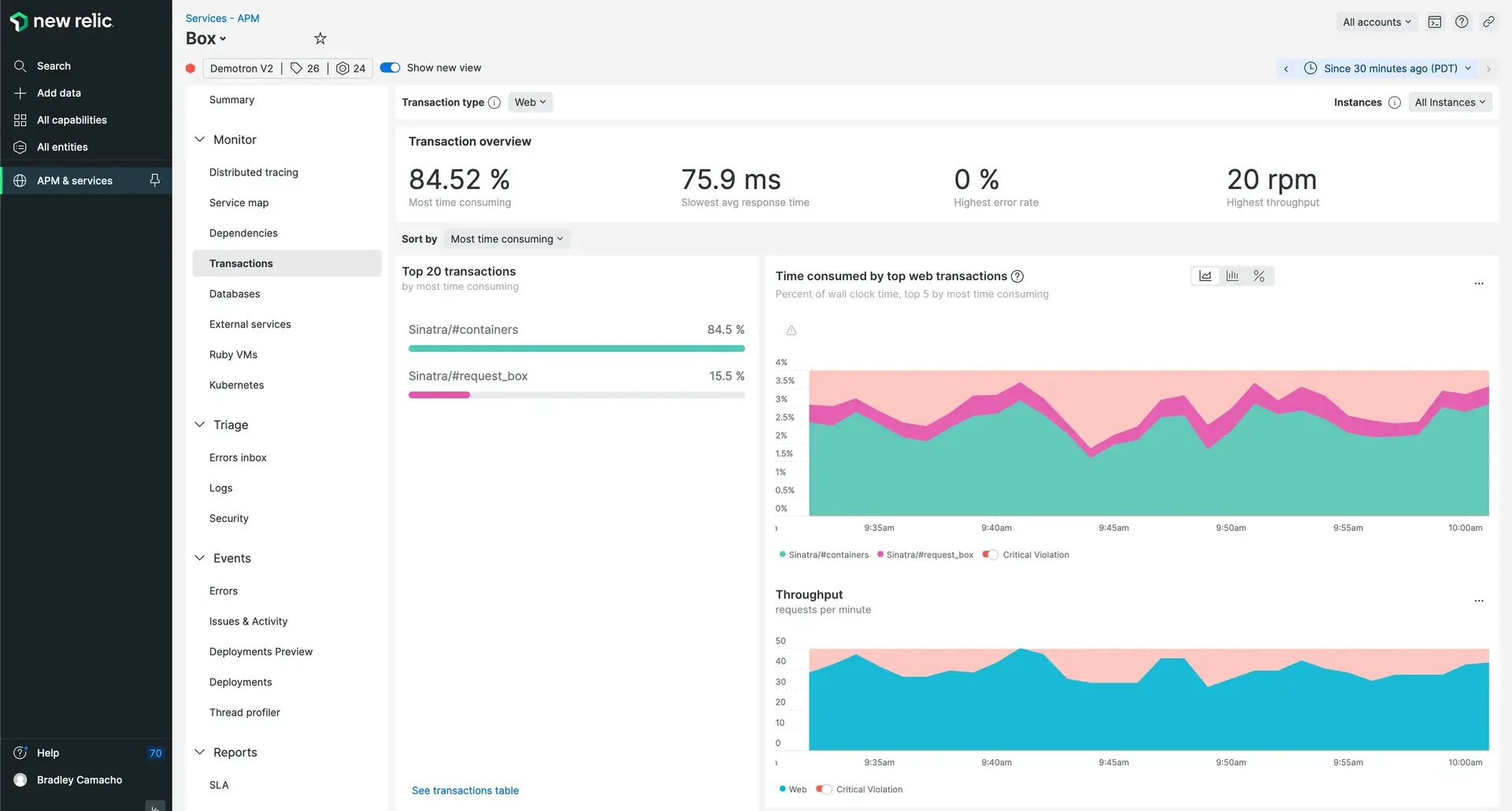1512x811 pixels.
Task: Open Throughput chart three-dot options menu
Action: click(1478, 601)
